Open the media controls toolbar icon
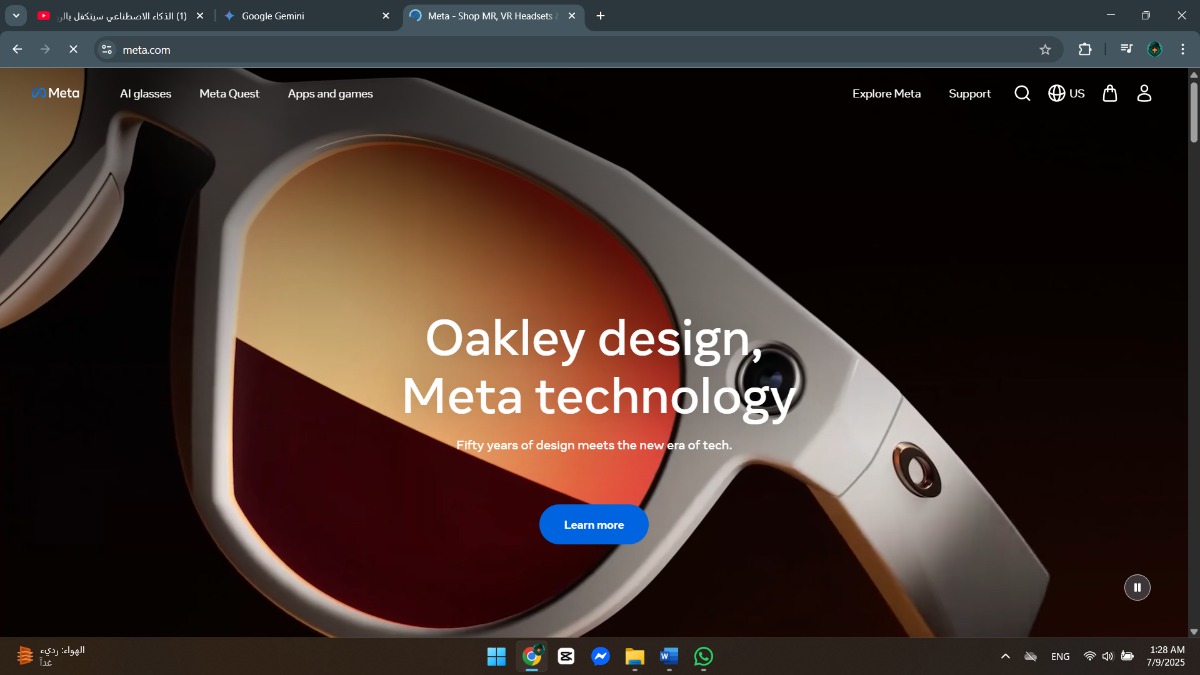Image resolution: width=1200 pixels, height=675 pixels. click(x=1126, y=49)
